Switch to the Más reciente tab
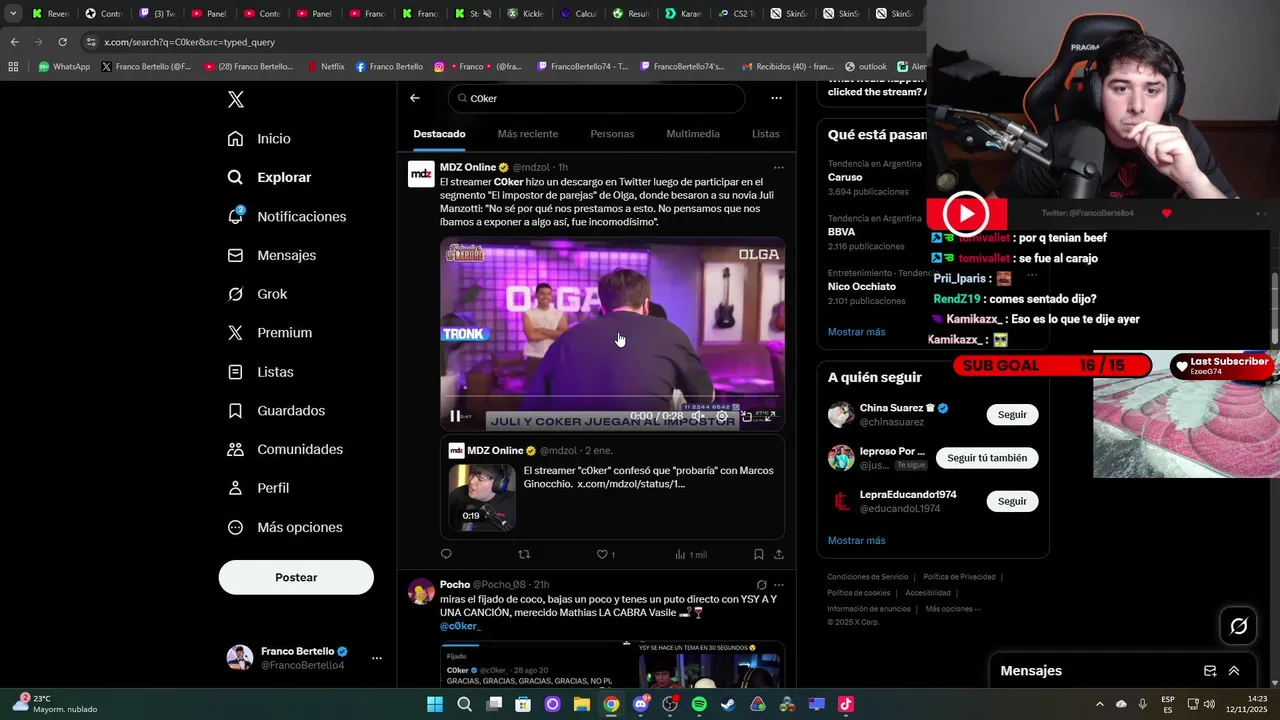 (528, 134)
